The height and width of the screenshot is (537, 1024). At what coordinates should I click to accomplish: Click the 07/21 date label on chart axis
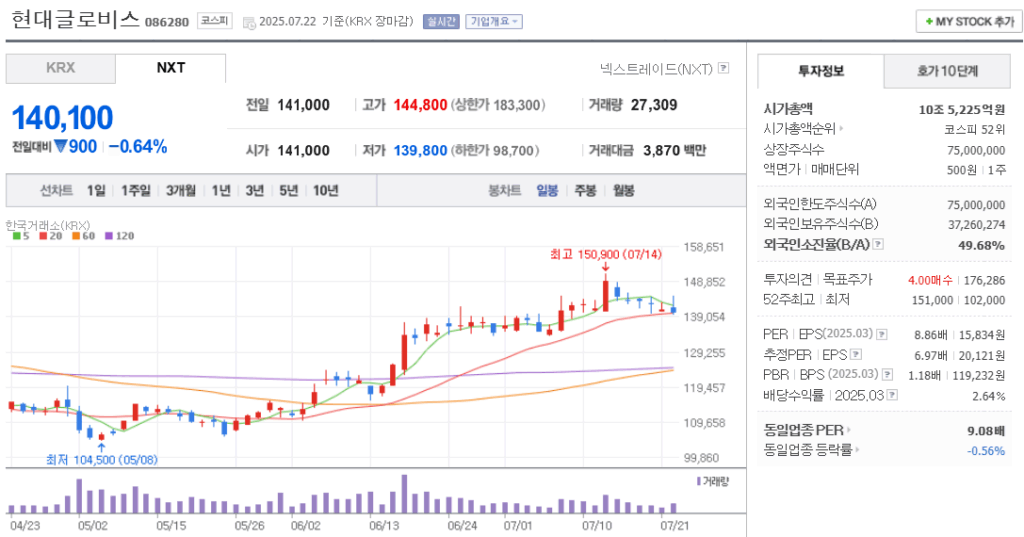click(675, 525)
